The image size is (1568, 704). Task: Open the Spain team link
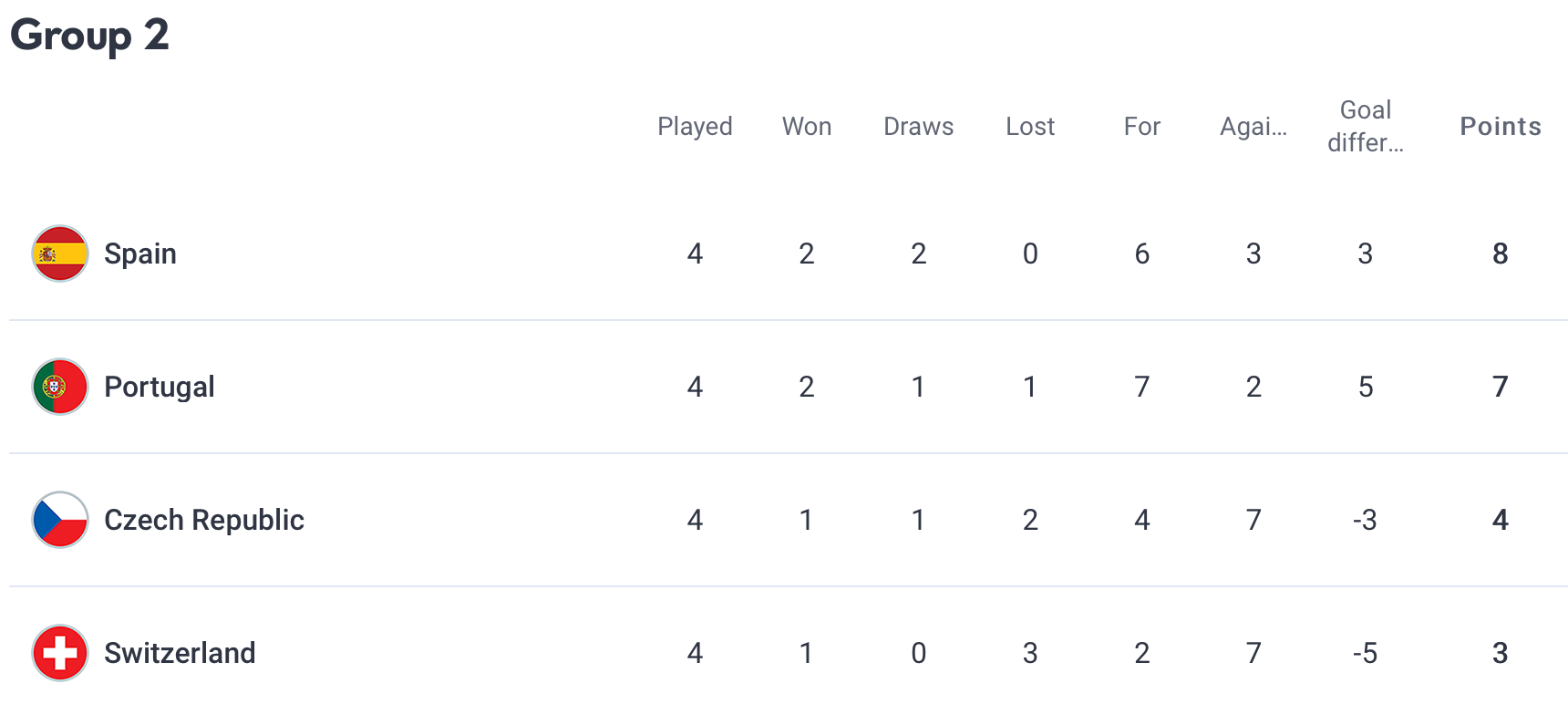(x=140, y=254)
